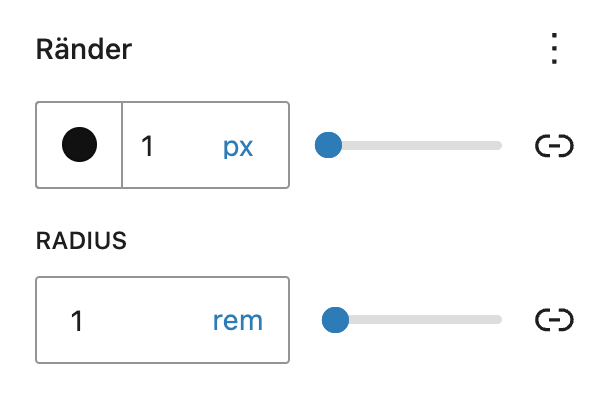Click the RADIUS label
This screenshot has height=402, width=616.
click(x=81, y=240)
